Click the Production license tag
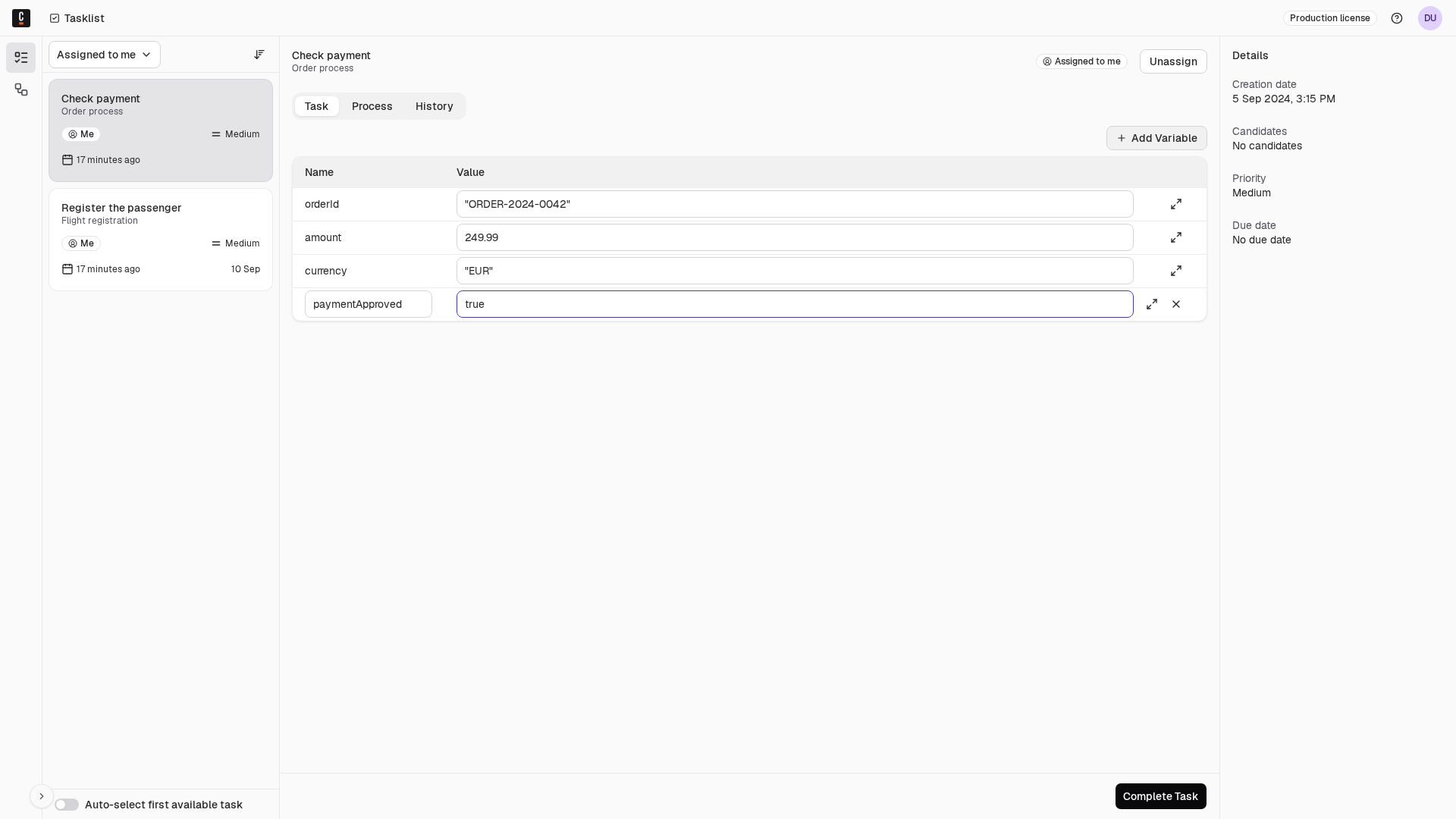This screenshot has width=1456, height=819. pos(1330,18)
